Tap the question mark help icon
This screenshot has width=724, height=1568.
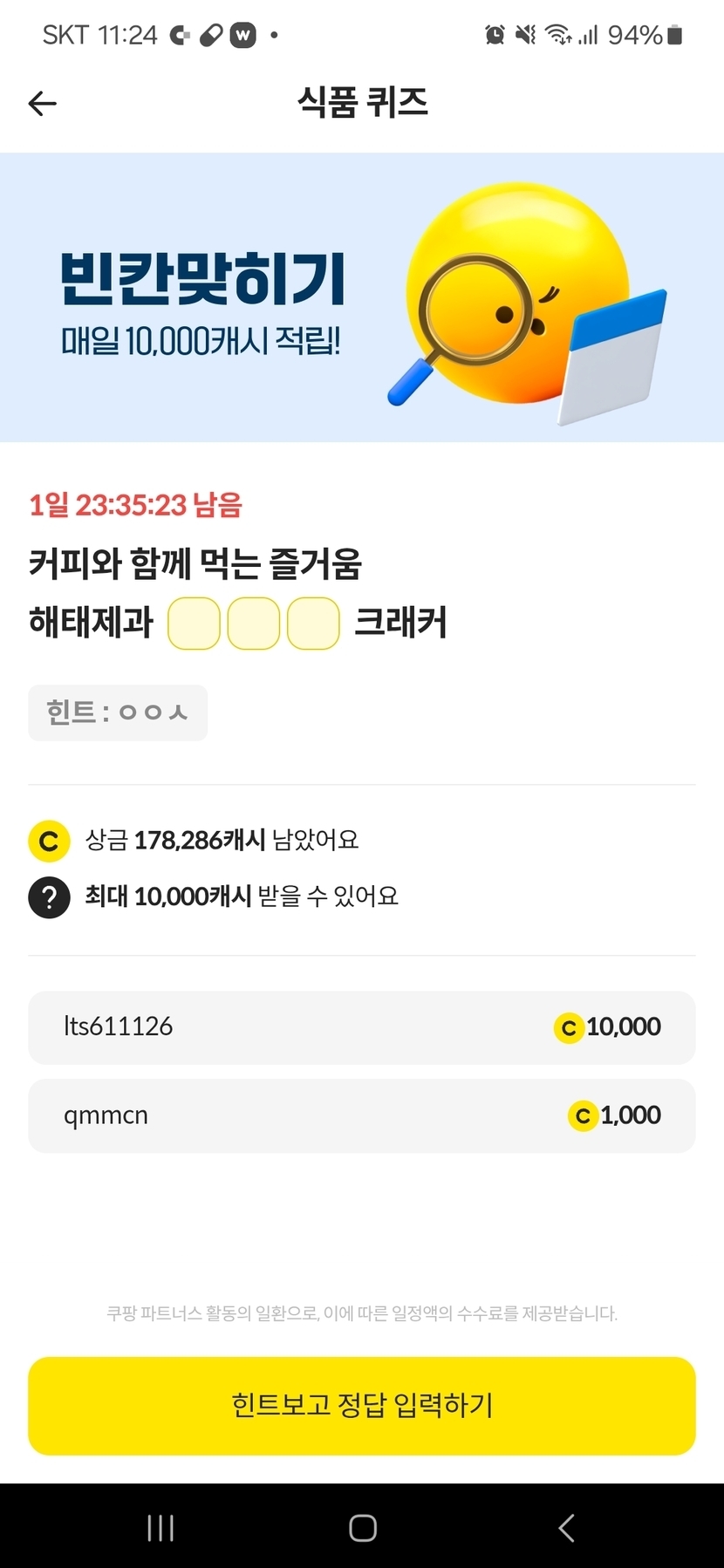pyautogui.click(x=49, y=896)
